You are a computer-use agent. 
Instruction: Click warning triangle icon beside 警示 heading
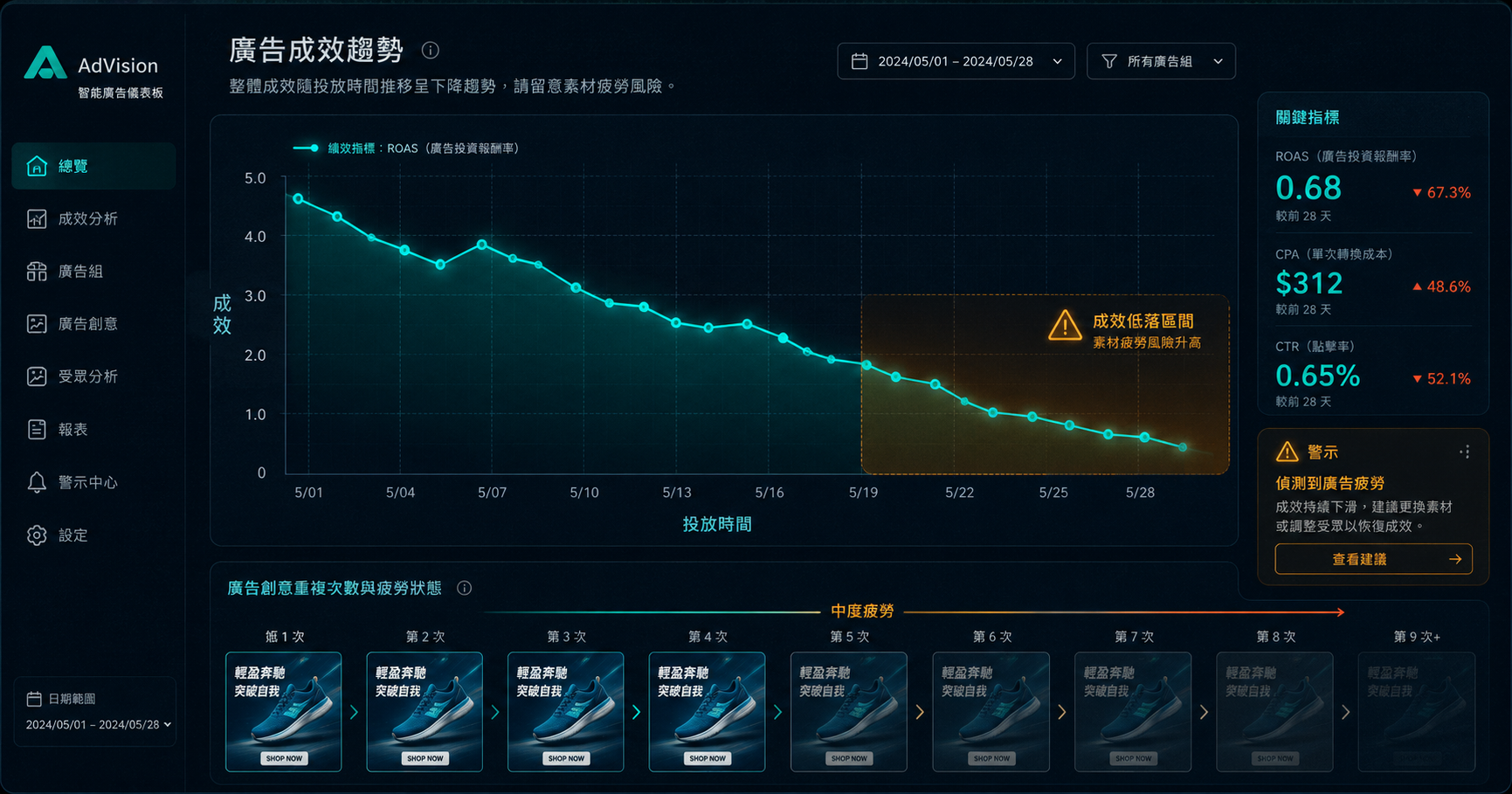coord(1288,452)
